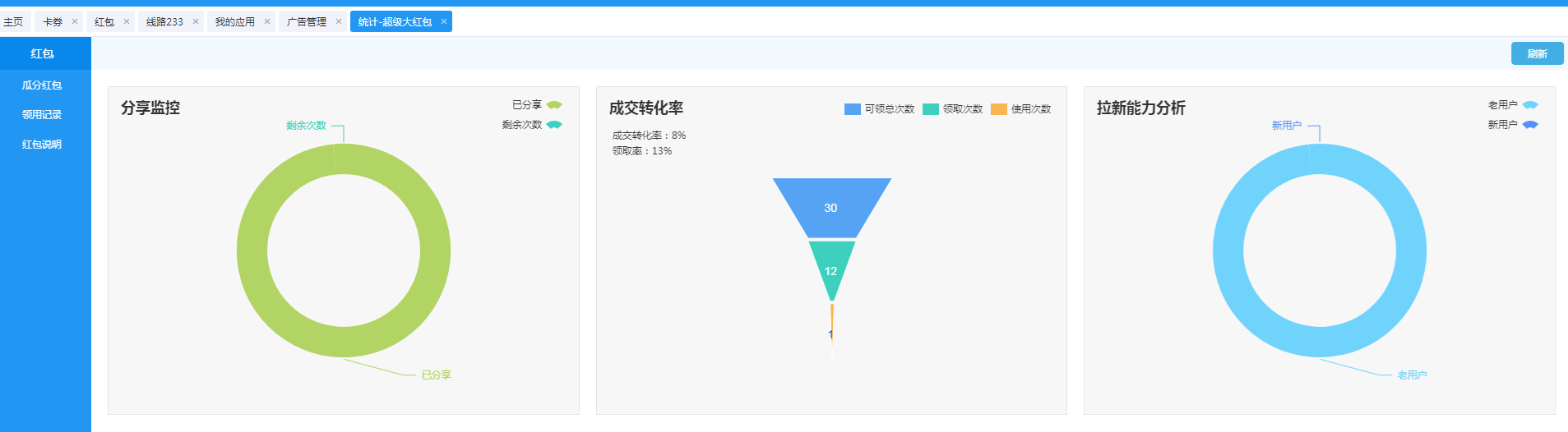The height and width of the screenshot is (432, 1568).
Task: Click the 新用户 legend pie icon
Action: pos(1529,125)
